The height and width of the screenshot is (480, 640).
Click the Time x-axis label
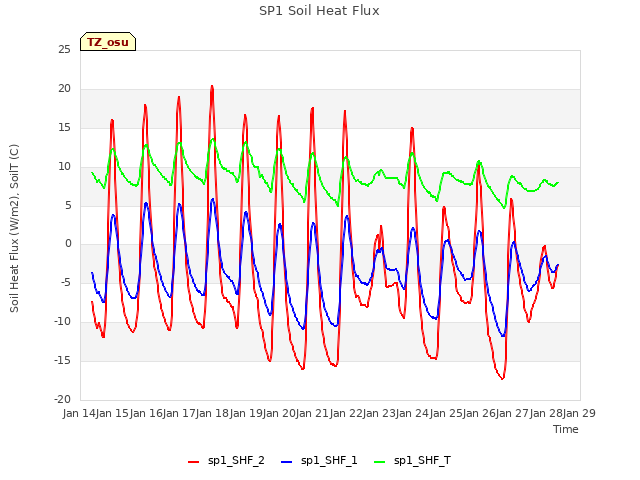click(566, 429)
